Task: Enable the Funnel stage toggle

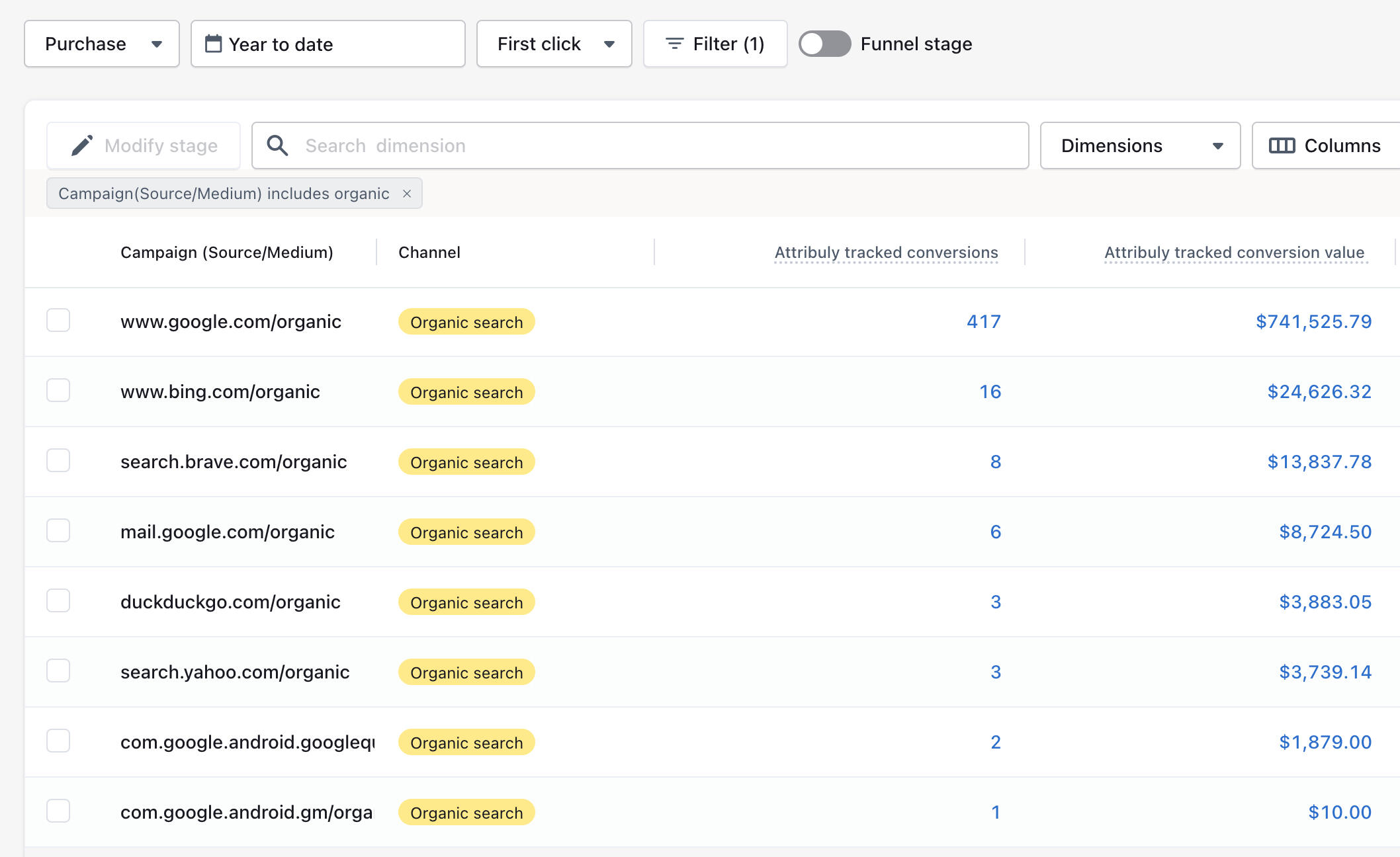Action: coord(824,44)
